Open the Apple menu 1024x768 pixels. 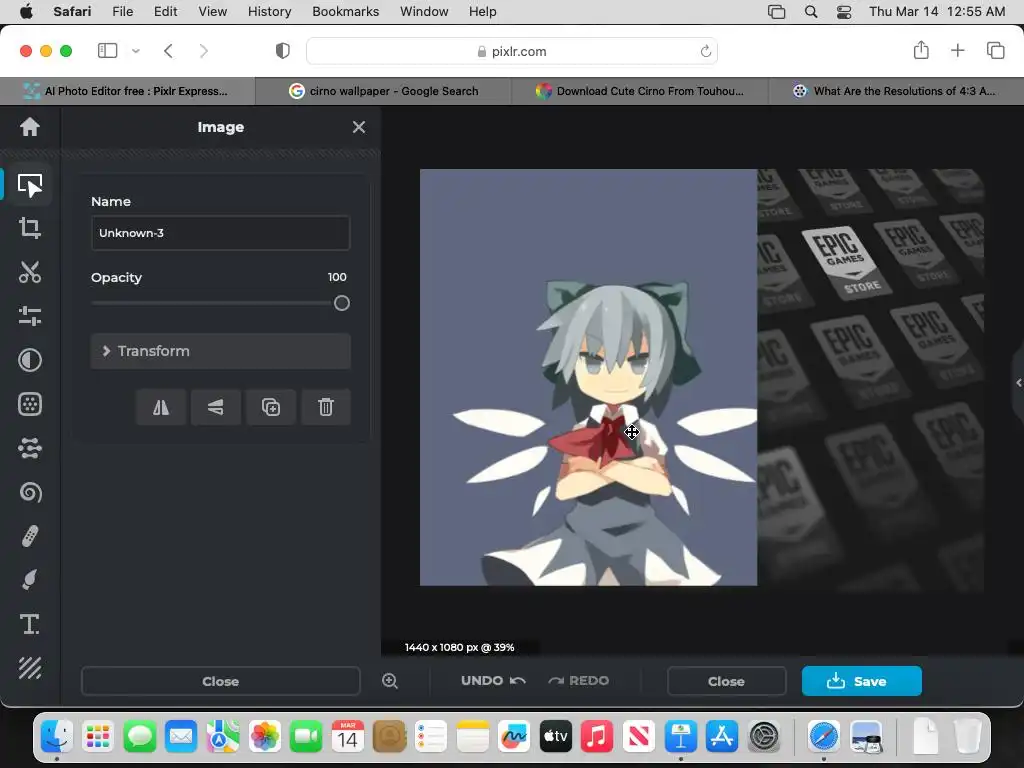[25, 11]
